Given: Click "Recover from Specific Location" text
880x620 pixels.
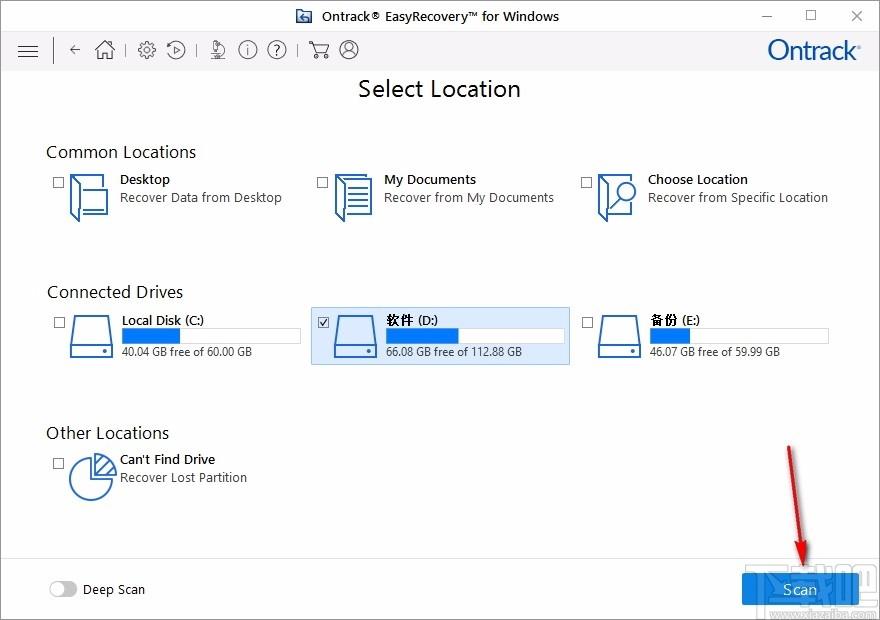Looking at the screenshot, I should pyautogui.click(x=737, y=198).
